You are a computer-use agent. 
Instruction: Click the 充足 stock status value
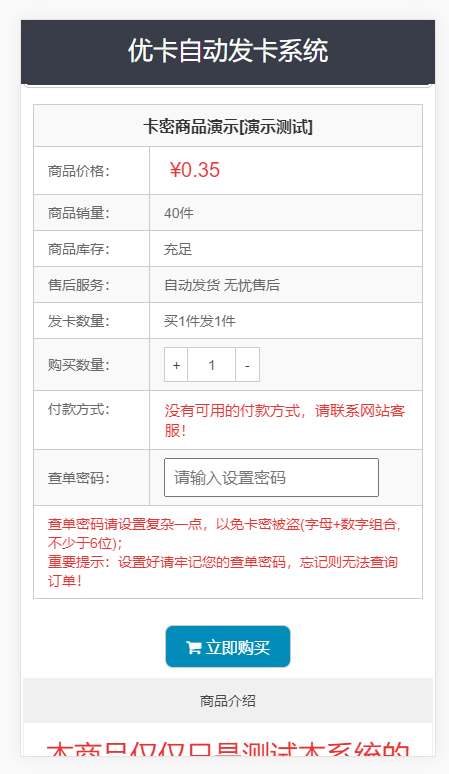click(178, 249)
